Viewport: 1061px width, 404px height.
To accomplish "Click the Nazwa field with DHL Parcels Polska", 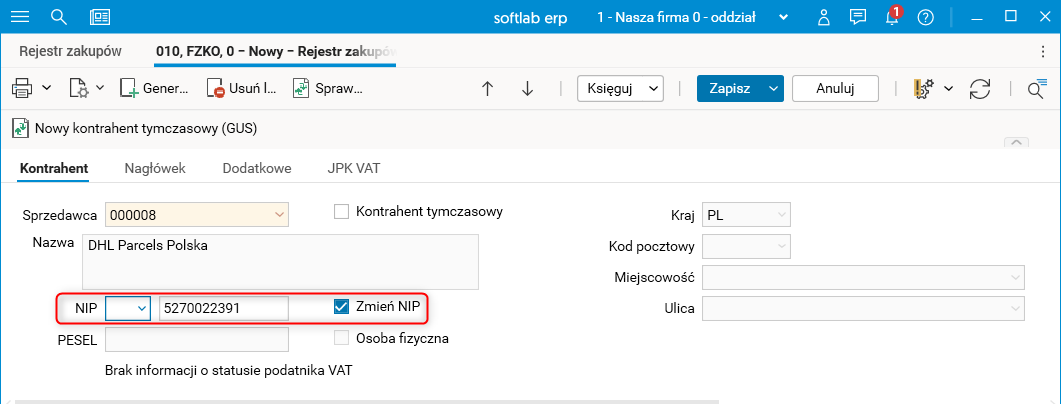I will point(280,263).
